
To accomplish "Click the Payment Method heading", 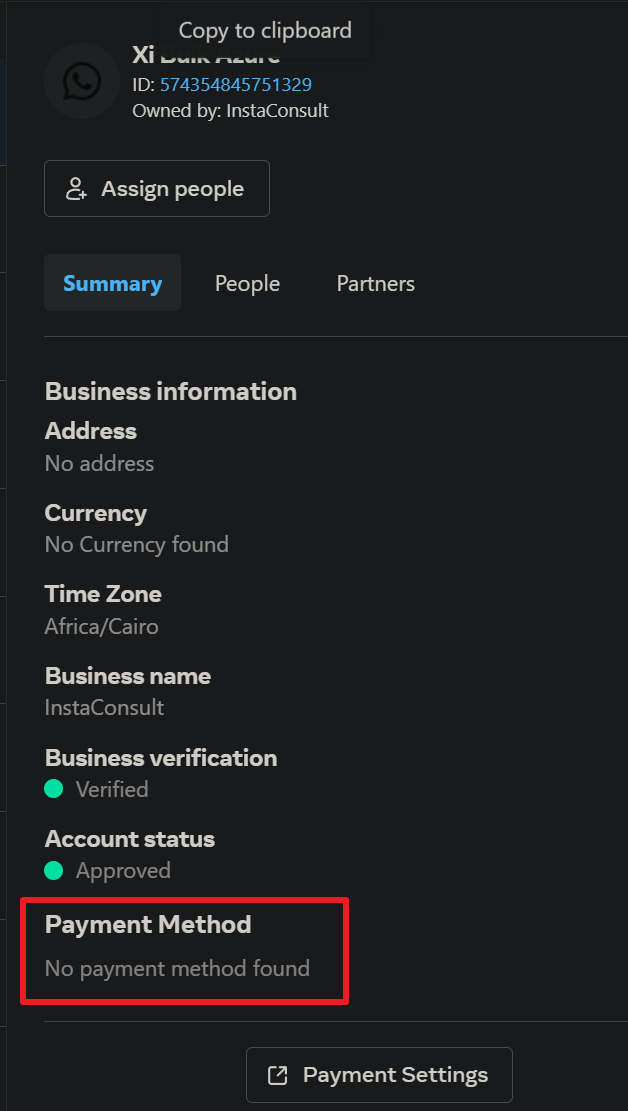I will (x=148, y=925).
